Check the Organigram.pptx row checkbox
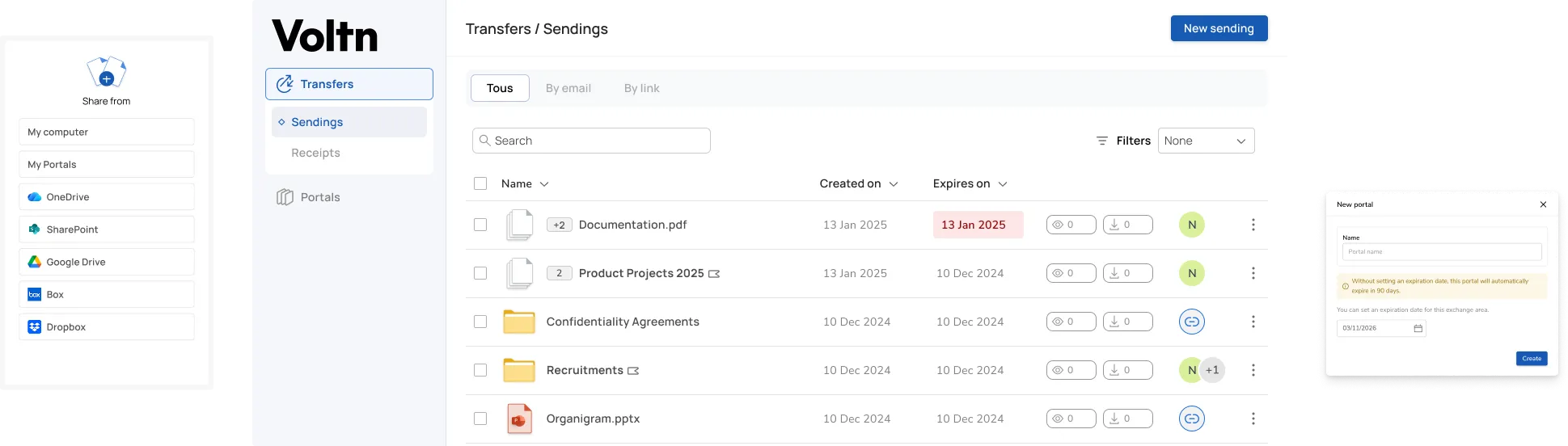1568x446 pixels. pos(480,419)
